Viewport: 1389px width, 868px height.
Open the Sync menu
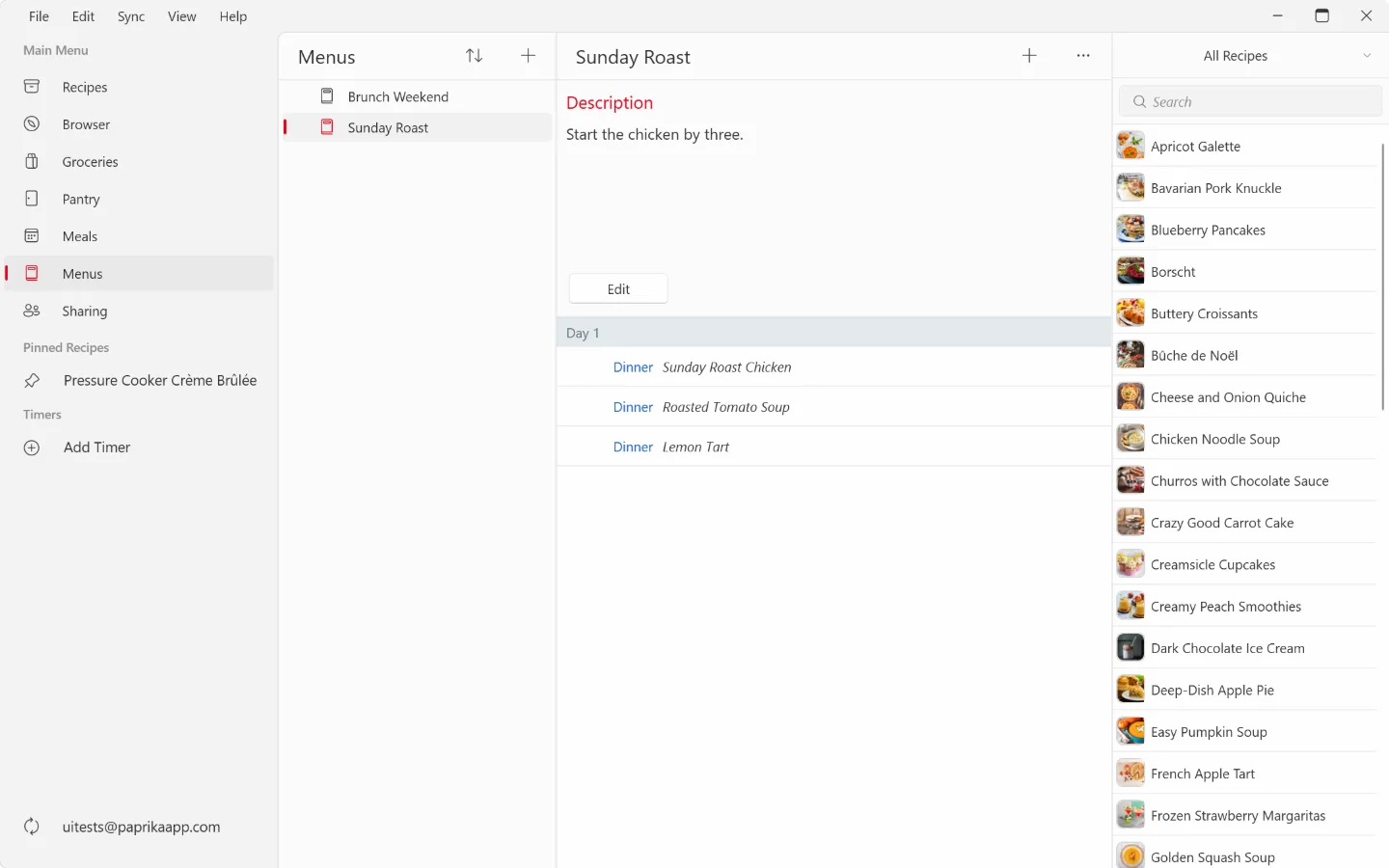(x=131, y=16)
